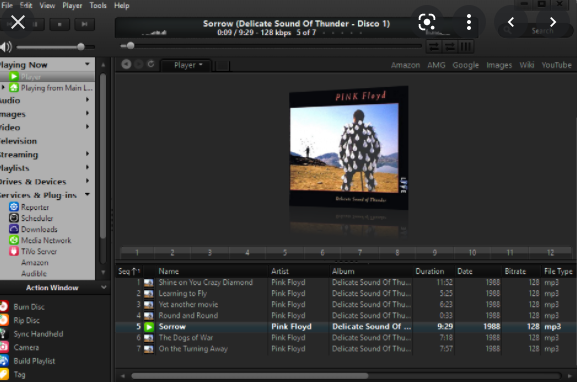
Task: Click the volume slider handle
Action: coord(81,47)
